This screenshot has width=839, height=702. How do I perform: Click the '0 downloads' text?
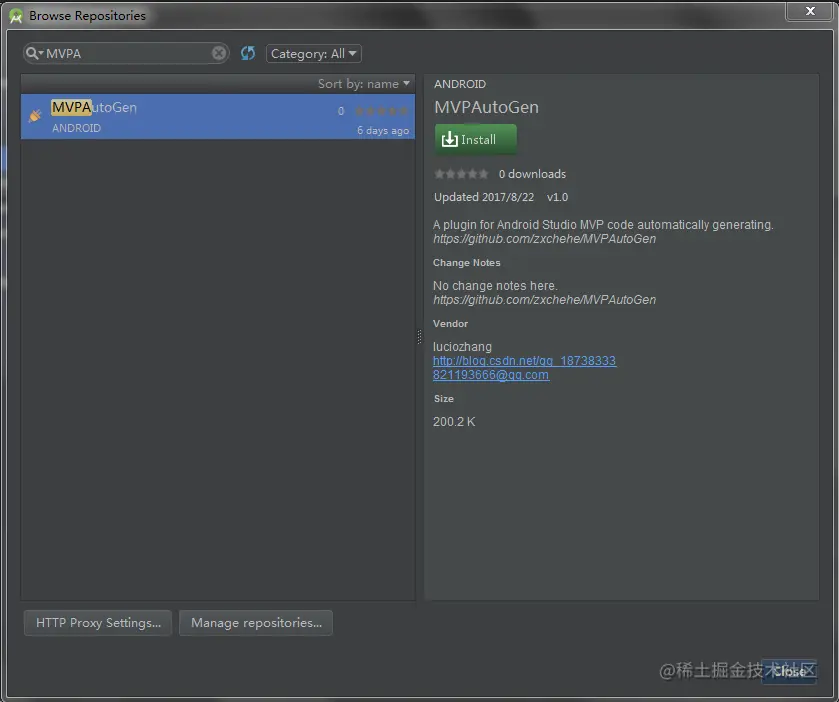(532, 174)
